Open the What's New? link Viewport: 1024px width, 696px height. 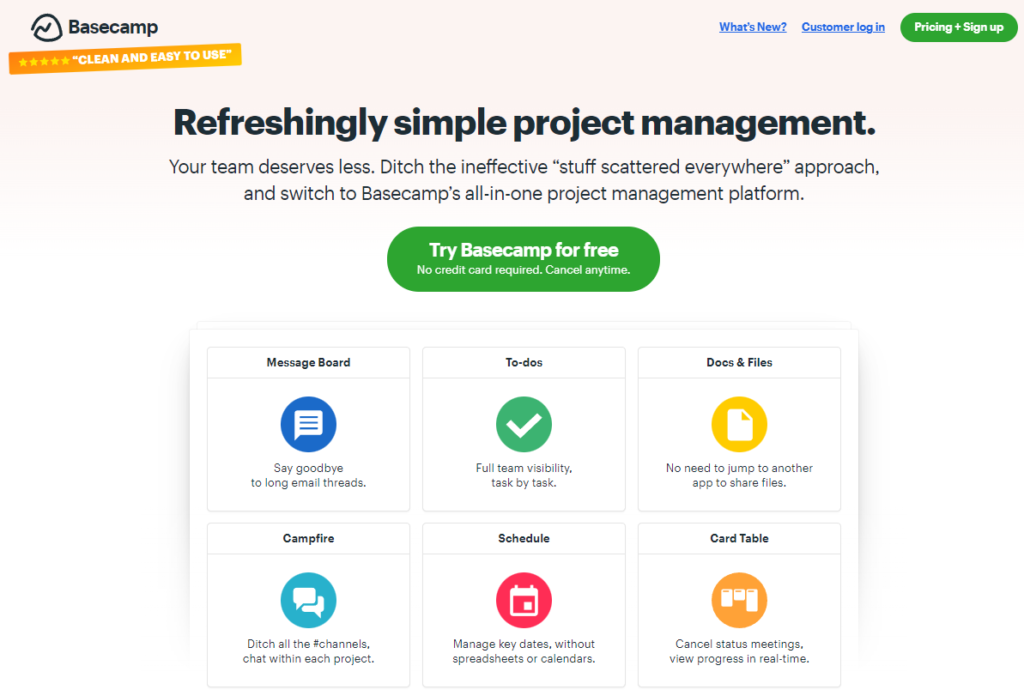pos(752,27)
